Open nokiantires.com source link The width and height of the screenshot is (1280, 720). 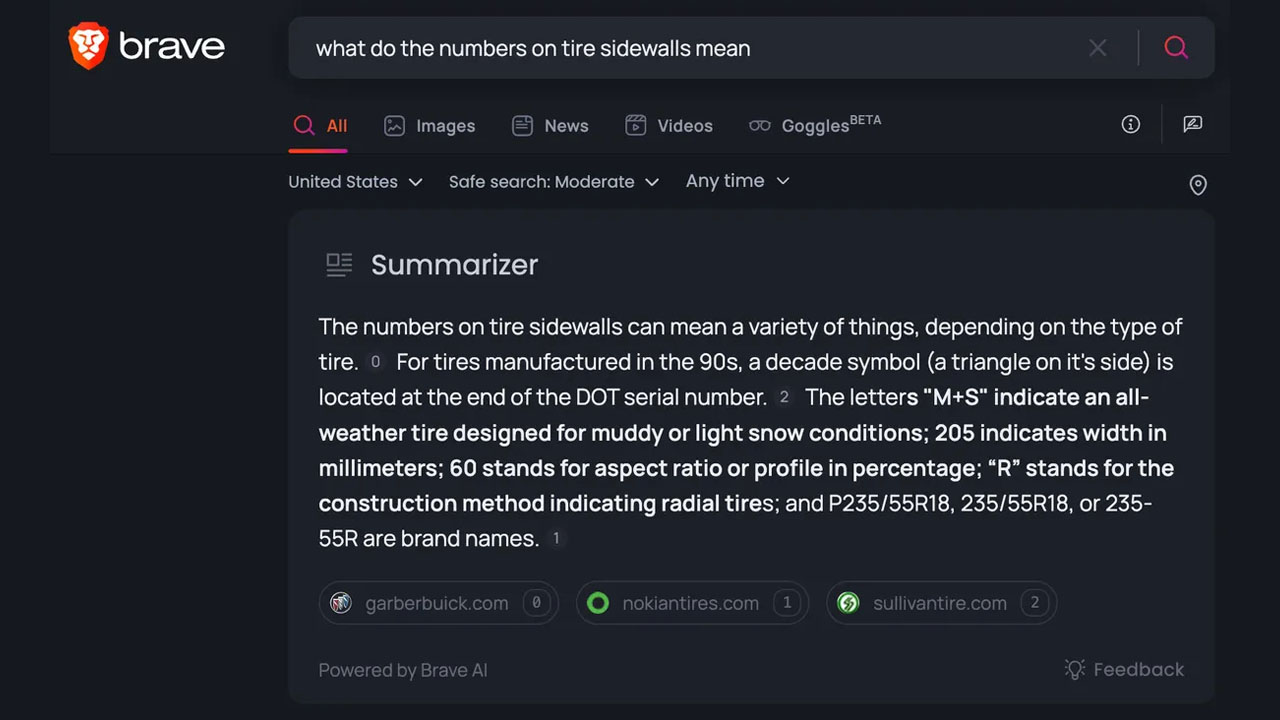[691, 603]
